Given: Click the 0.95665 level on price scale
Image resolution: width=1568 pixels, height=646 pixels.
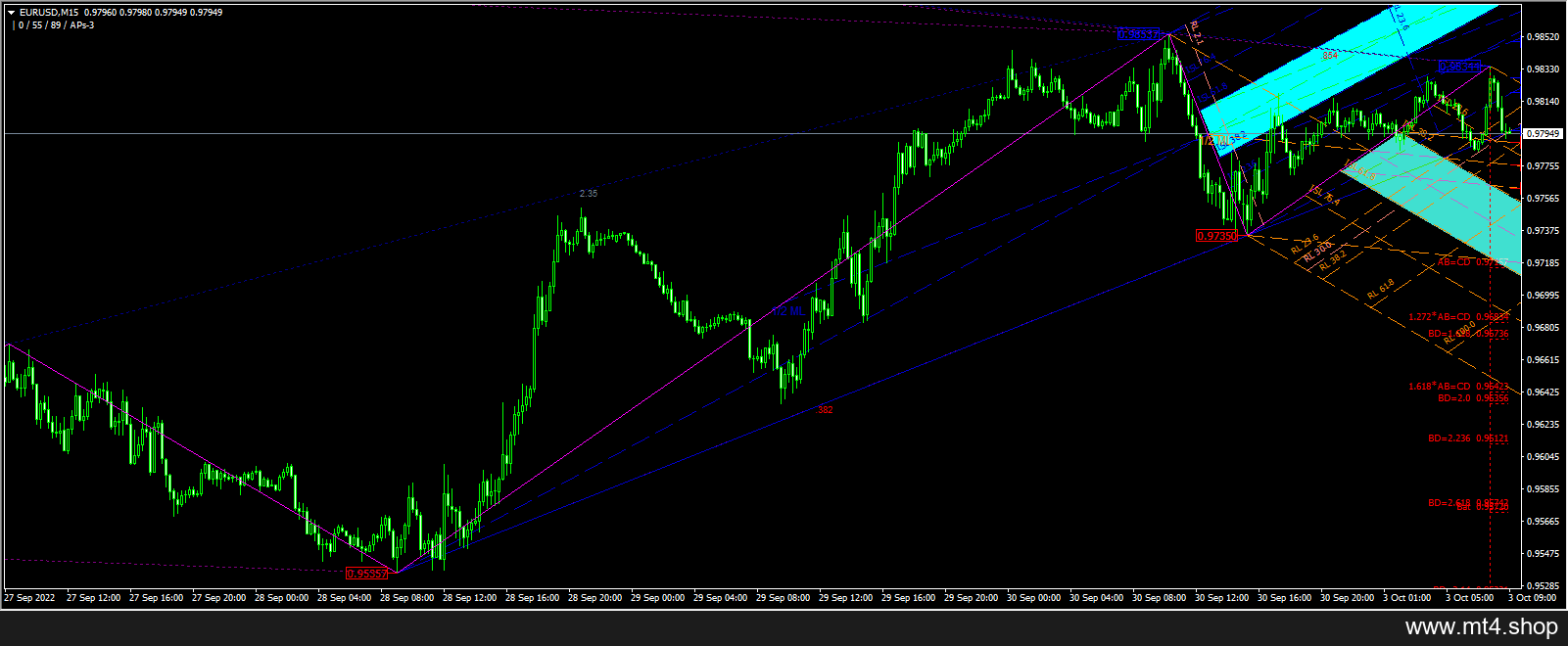Looking at the screenshot, I should pyautogui.click(x=1543, y=522).
